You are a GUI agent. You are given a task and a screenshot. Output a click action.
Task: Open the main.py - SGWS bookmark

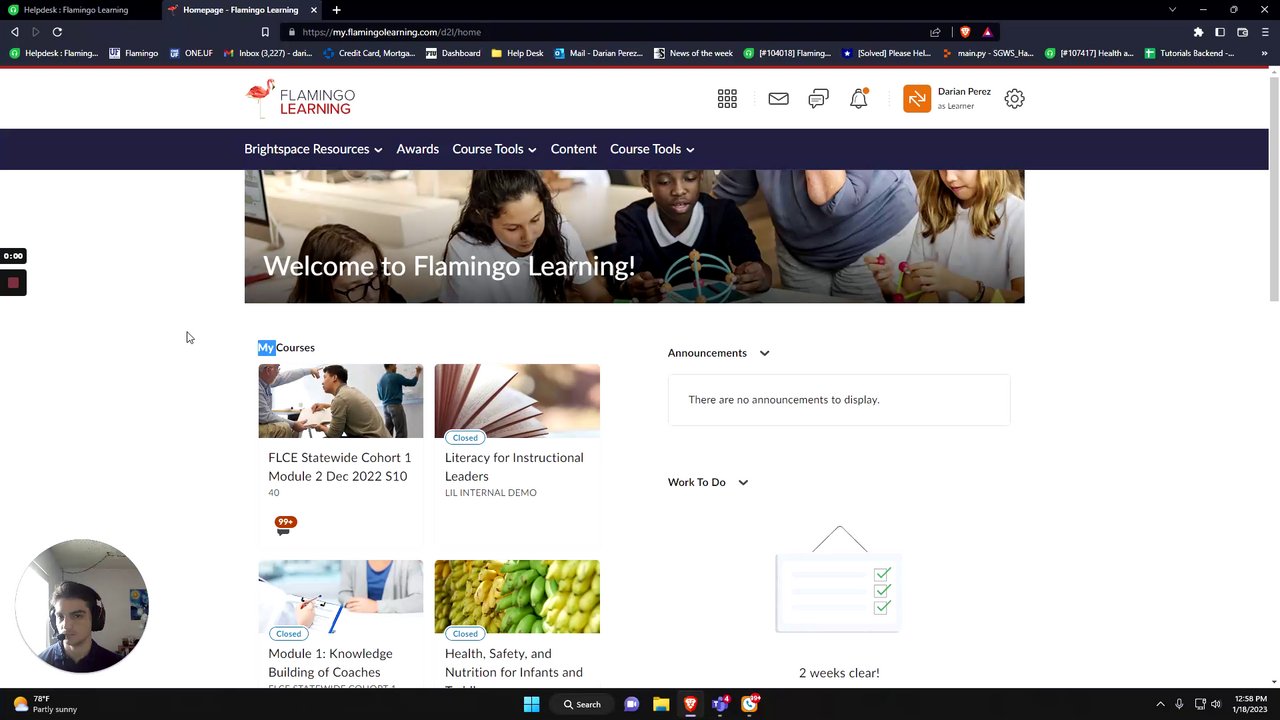987,53
